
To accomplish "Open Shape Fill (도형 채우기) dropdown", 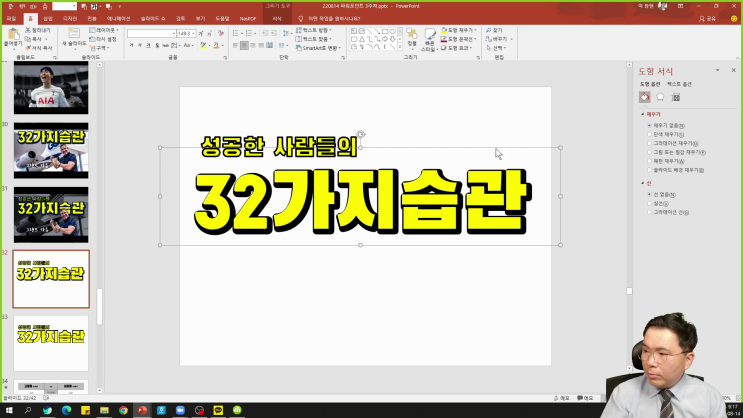I will [x=459, y=30].
